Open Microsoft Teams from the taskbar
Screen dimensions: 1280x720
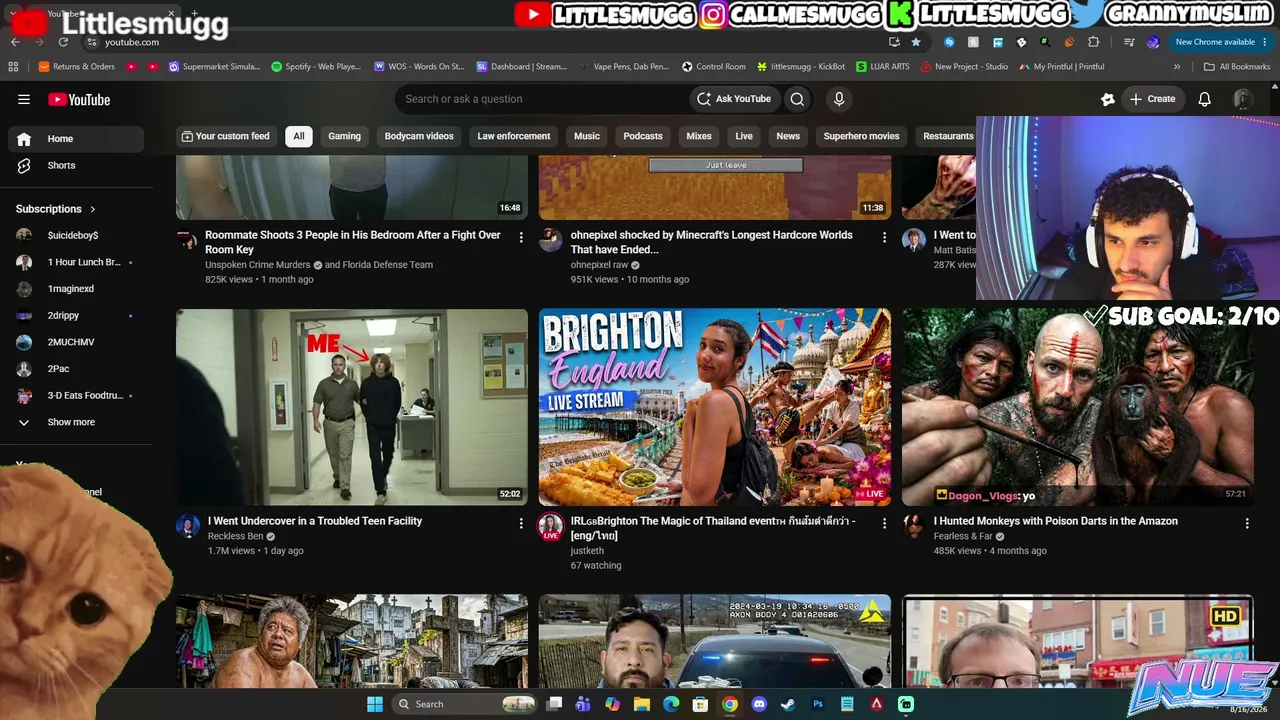pyautogui.click(x=583, y=704)
